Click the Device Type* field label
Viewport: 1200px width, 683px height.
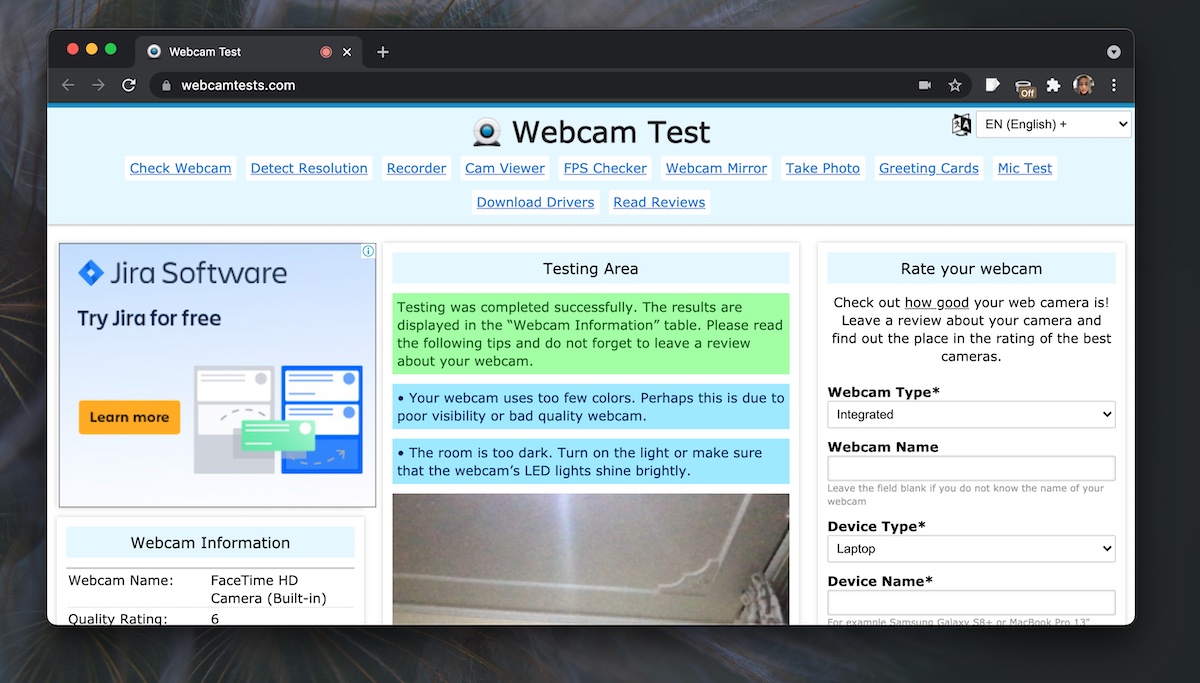[x=877, y=526]
